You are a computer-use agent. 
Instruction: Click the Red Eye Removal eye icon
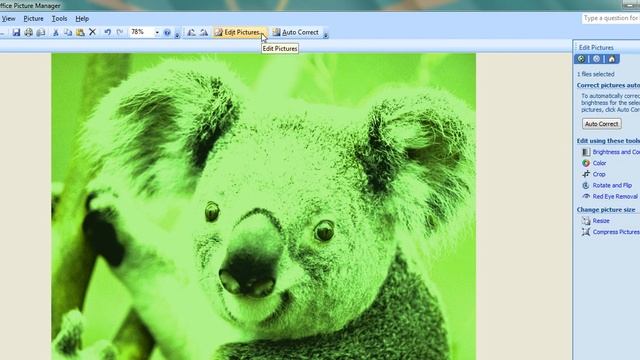pyautogui.click(x=586, y=196)
